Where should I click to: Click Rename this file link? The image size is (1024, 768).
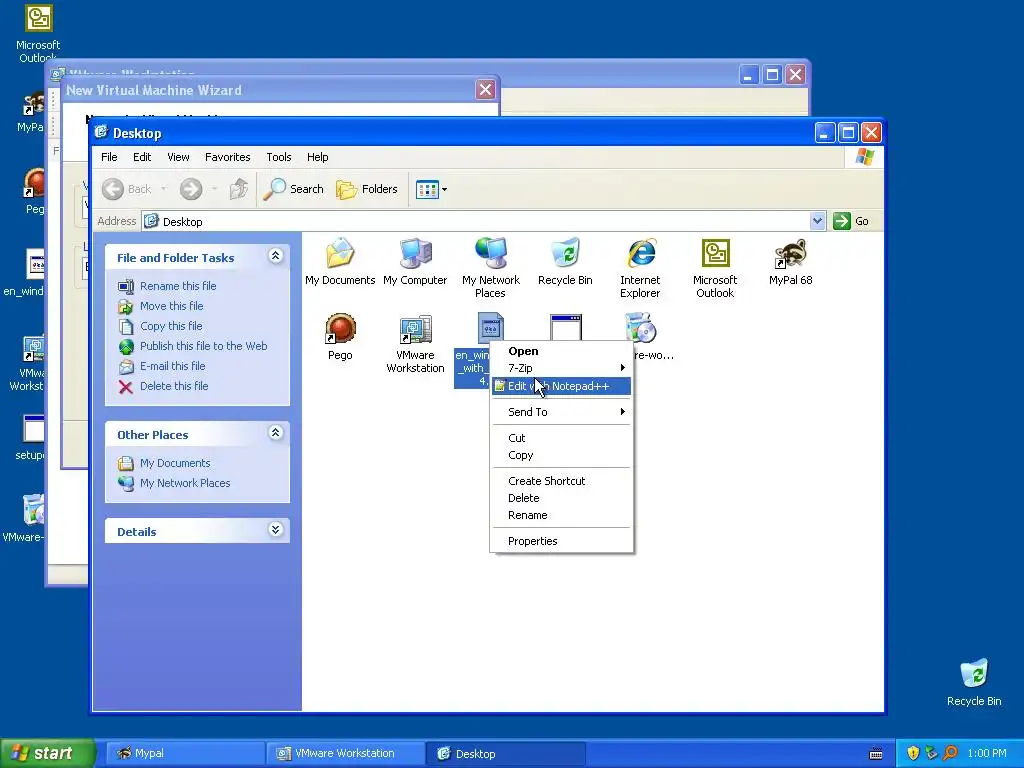(x=178, y=286)
